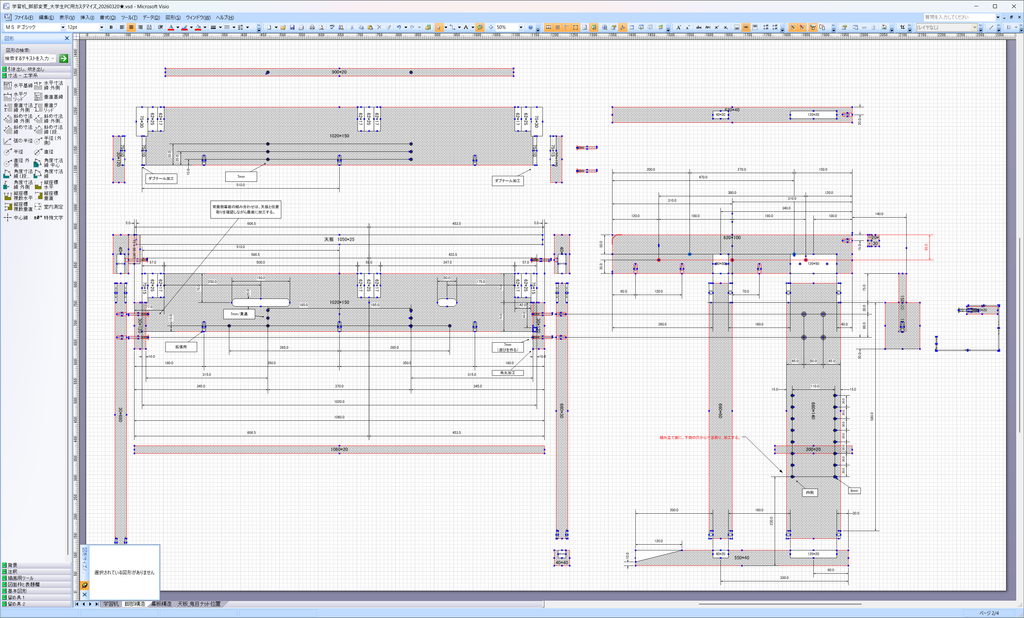Close the size and position window

[85, 595]
